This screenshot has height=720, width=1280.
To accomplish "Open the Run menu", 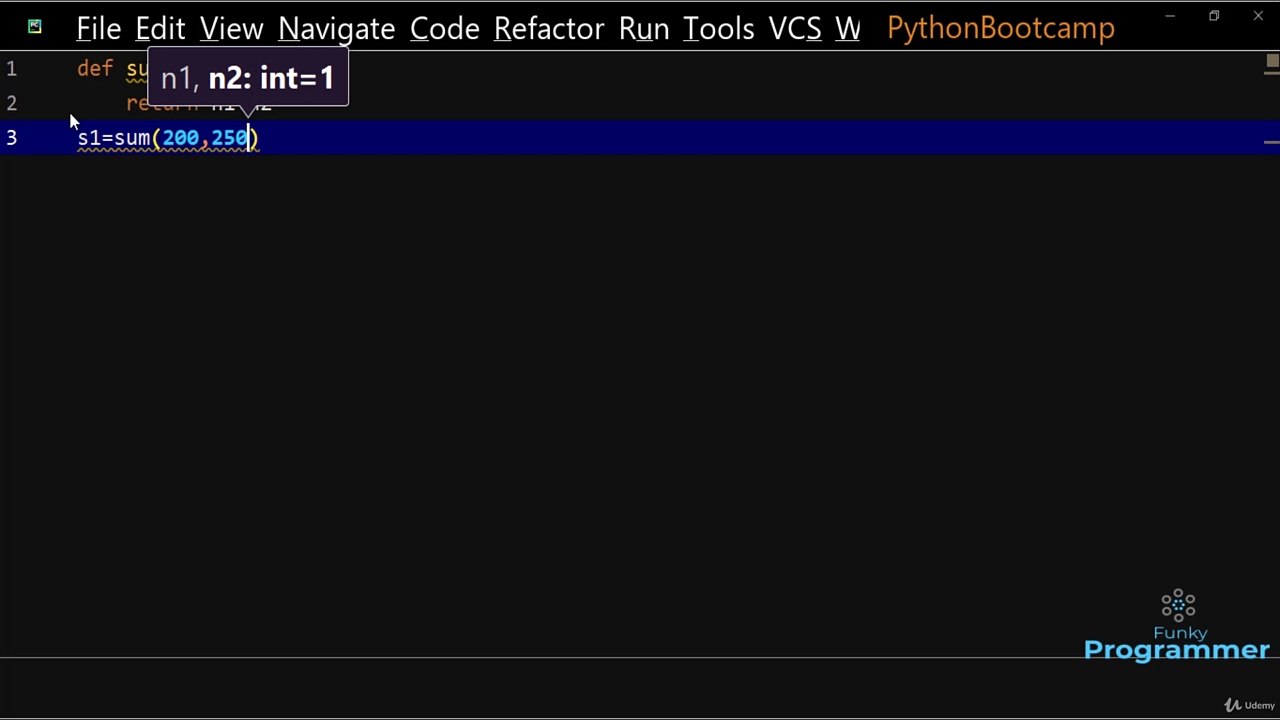I will tap(643, 29).
